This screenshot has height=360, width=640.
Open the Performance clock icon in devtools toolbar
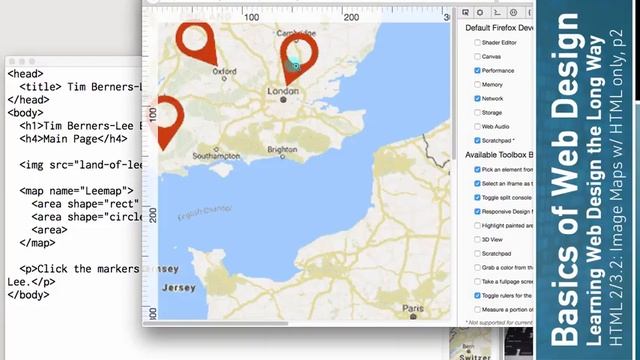(513, 13)
